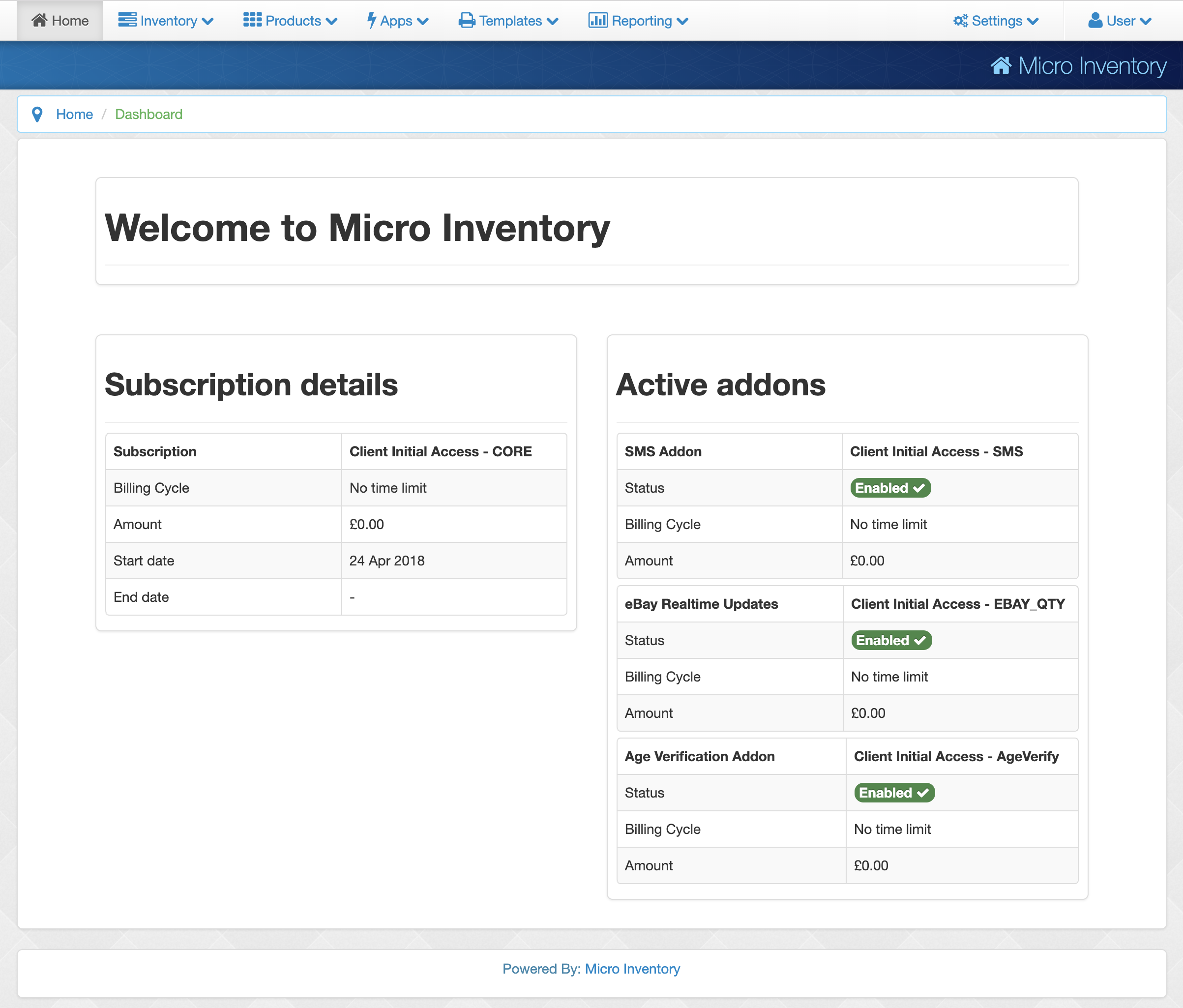Open the Home menu item
The width and height of the screenshot is (1183, 1008).
[x=60, y=21]
